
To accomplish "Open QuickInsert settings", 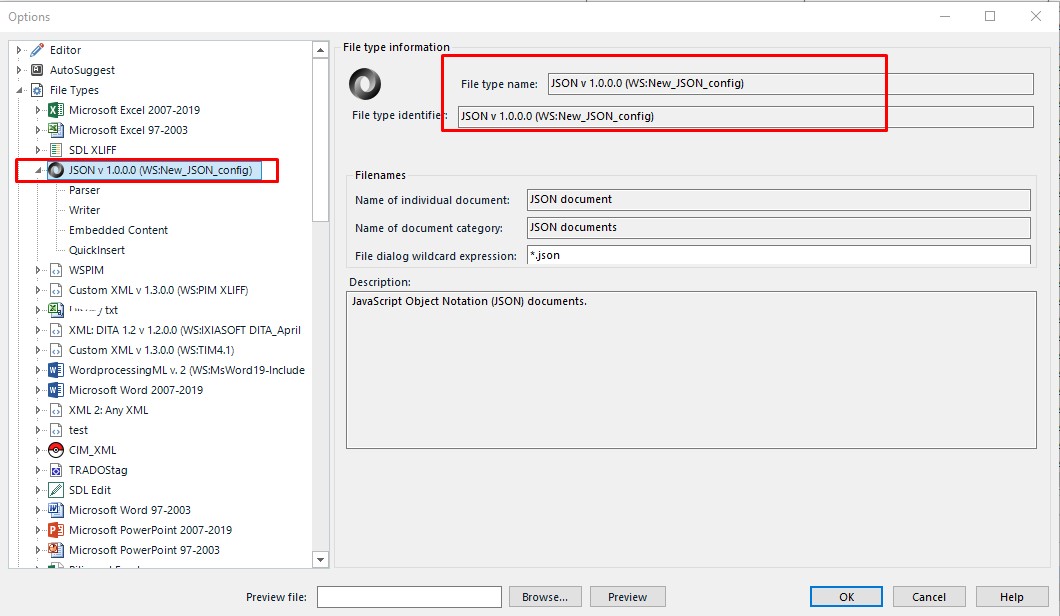I will pyautogui.click(x=97, y=250).
